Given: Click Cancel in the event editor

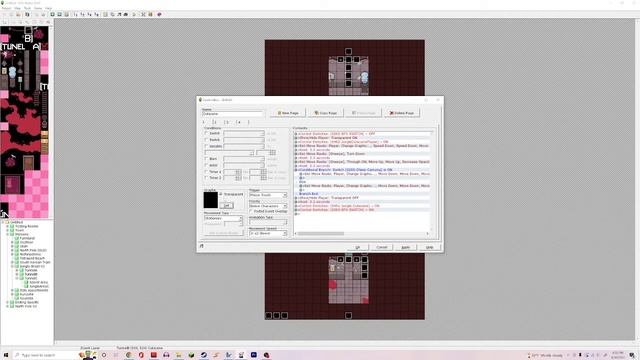Looking at the screenshot, I should click(x=382, y=247).
